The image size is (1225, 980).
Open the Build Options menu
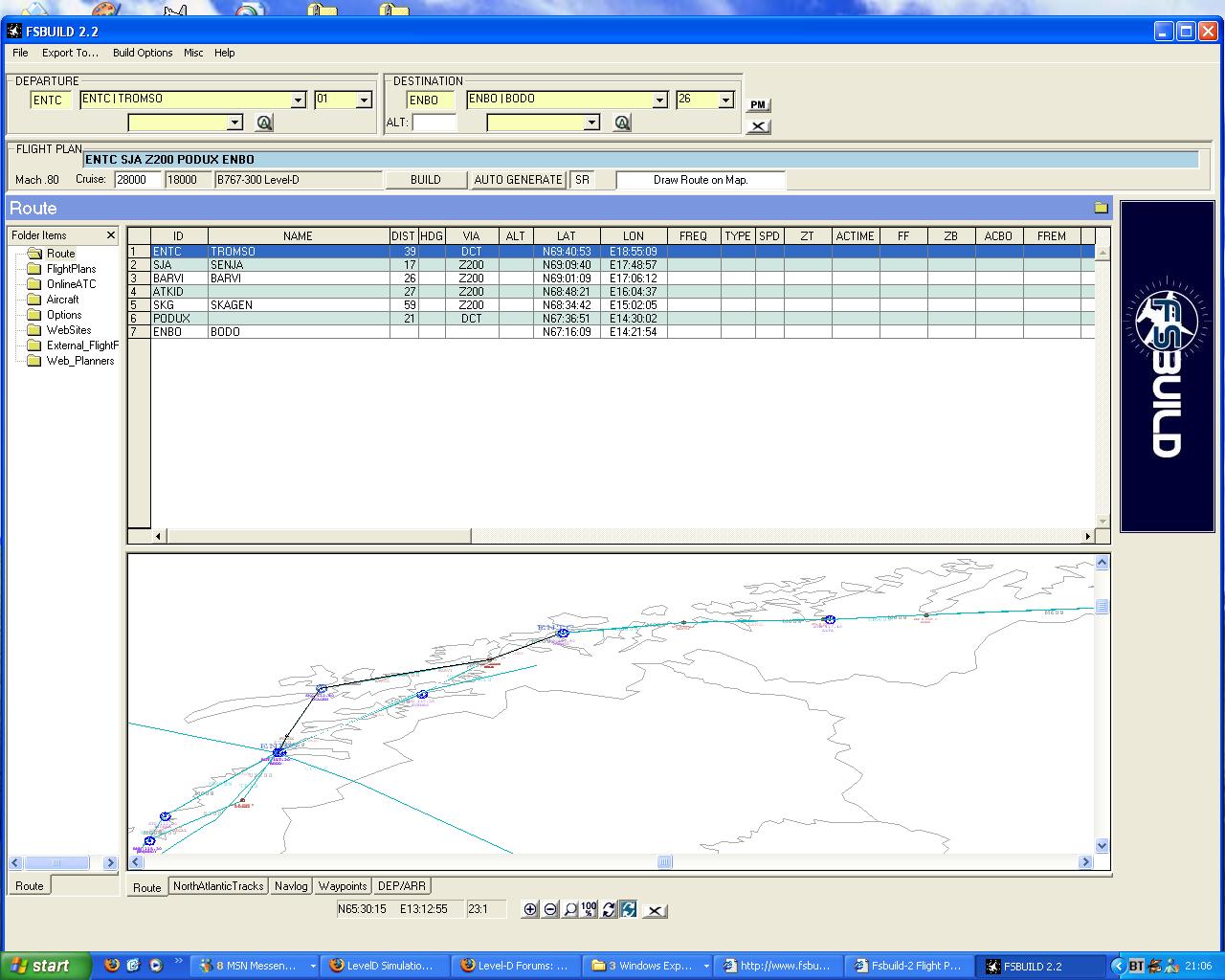click(x=143, y=53)
